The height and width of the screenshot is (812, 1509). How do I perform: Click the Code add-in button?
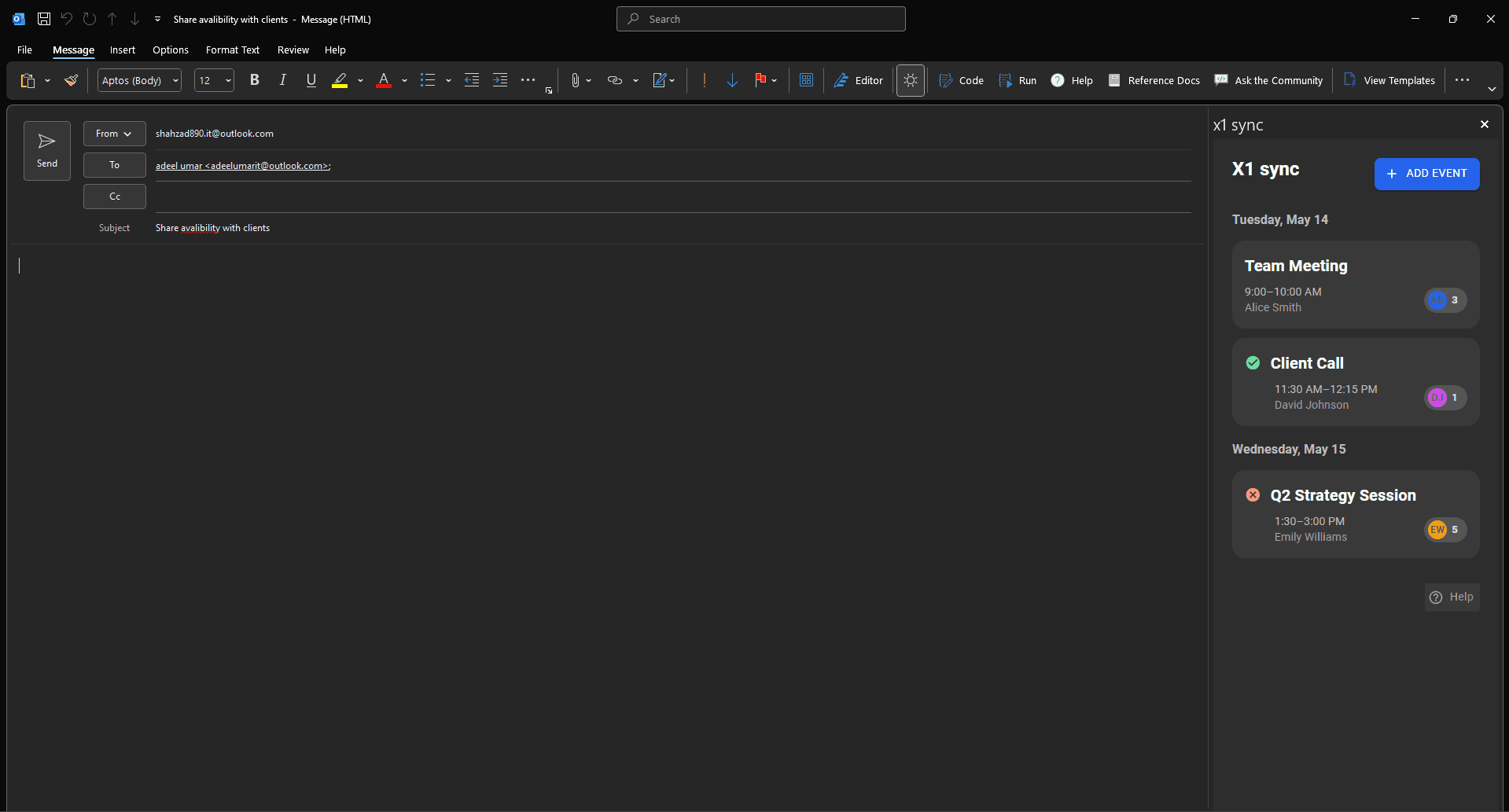click(x=961, y=80)
